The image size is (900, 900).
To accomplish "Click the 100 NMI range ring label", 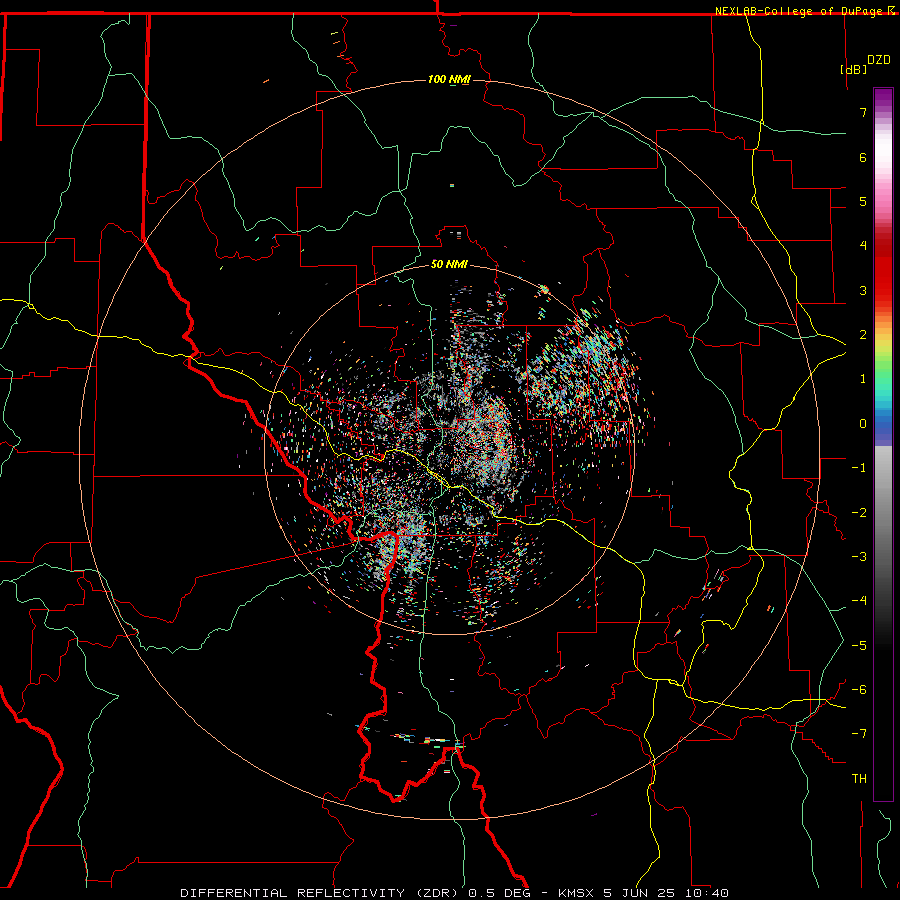I will pyautogui.click(x=449, y=79).
